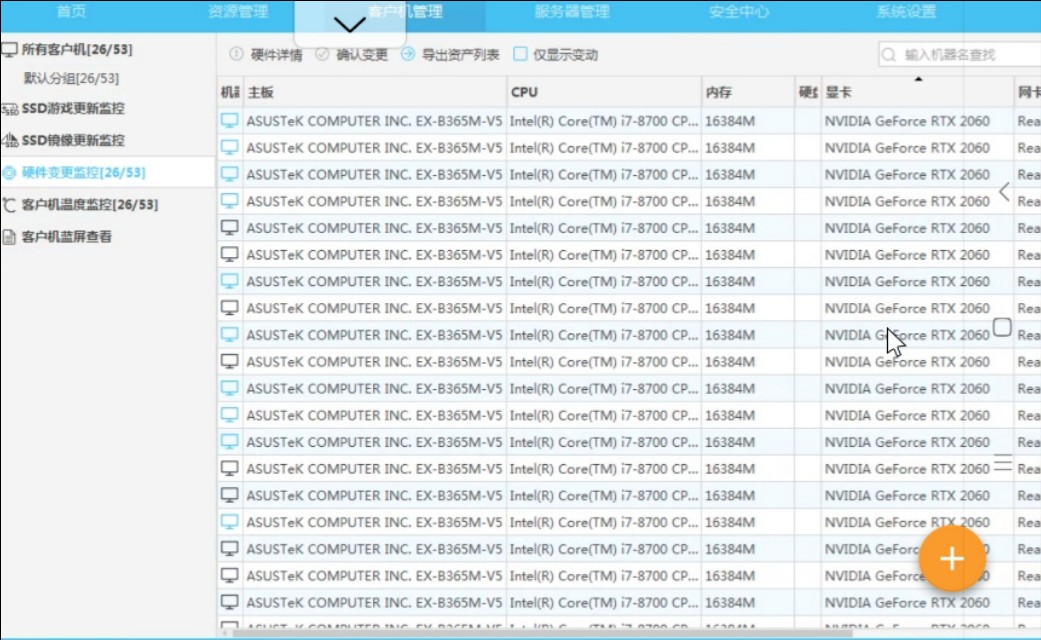
Task: Enable the 仅显示变动 checkbox
Action: pos(520,54)
